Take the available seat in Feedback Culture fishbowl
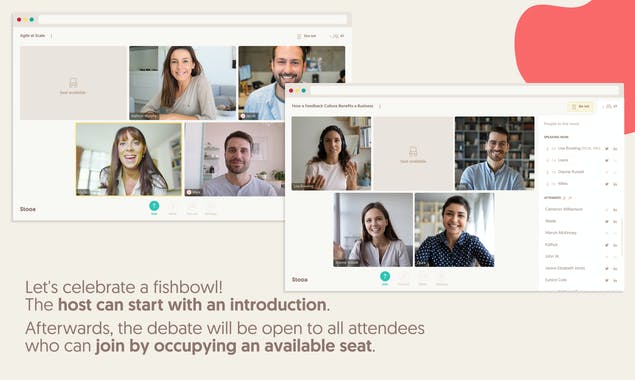Viewport: 635px width, 380px height. click(x=413, y=154)
